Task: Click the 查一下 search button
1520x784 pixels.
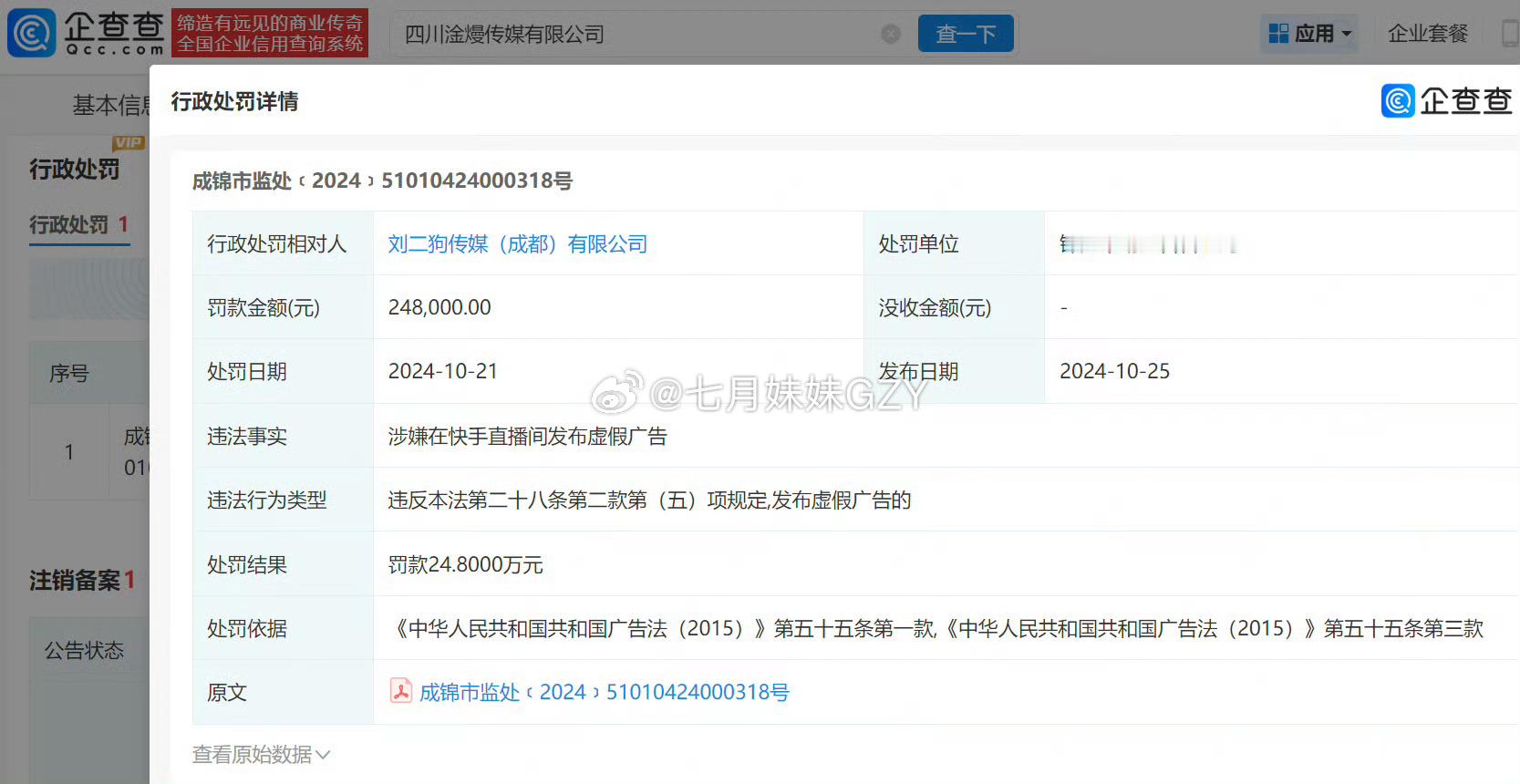Action: 966,34
